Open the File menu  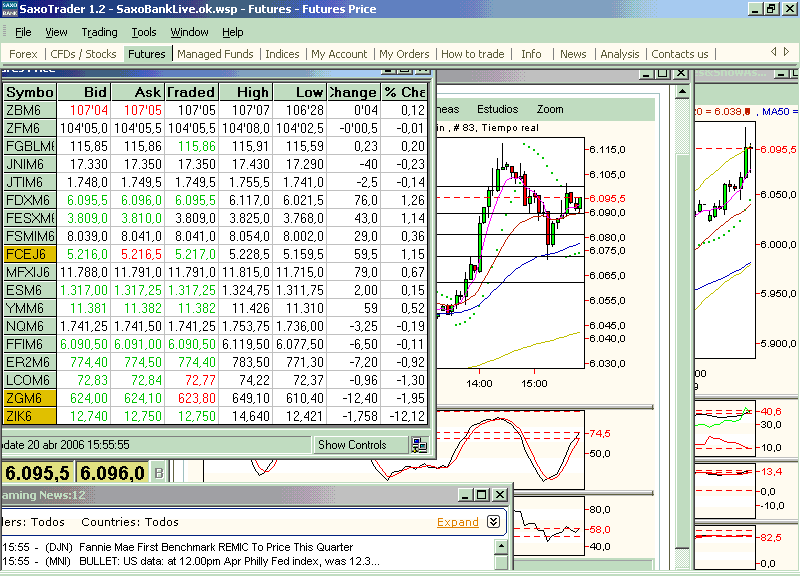[23, 32]
